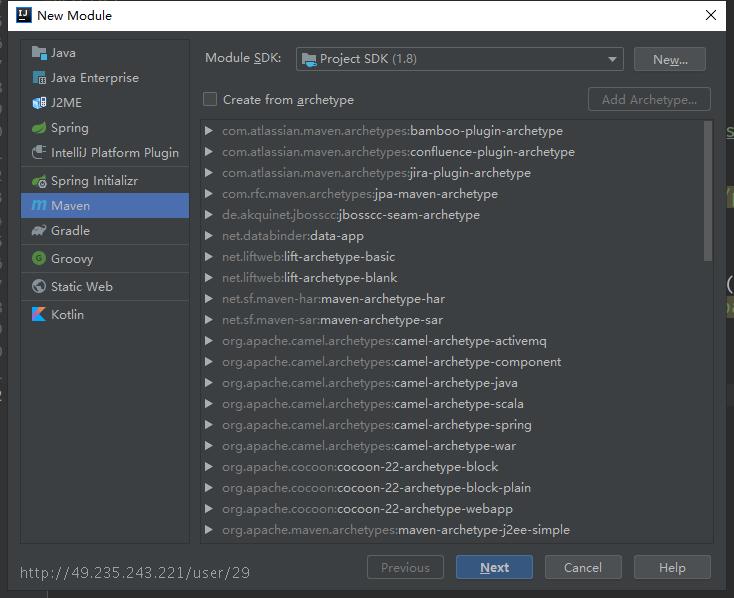The height and width of the screenshot is (598, 734).
Task: Expand the bamboo-plugin-archetype entry
Action: 209,131
